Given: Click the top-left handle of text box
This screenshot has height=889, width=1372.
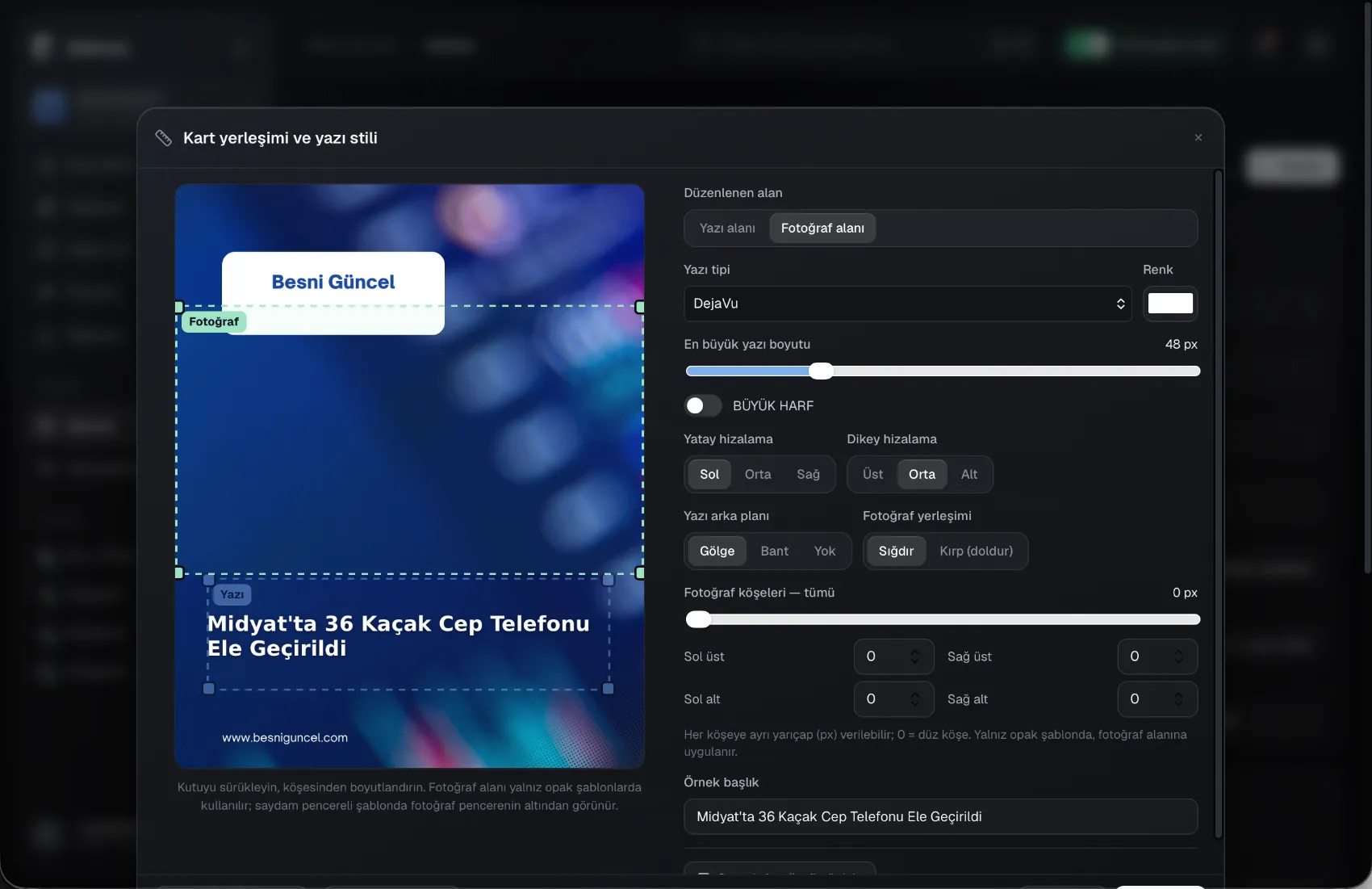Looking at the screenshot, I should pyautogui.click(x=209, y=580).
